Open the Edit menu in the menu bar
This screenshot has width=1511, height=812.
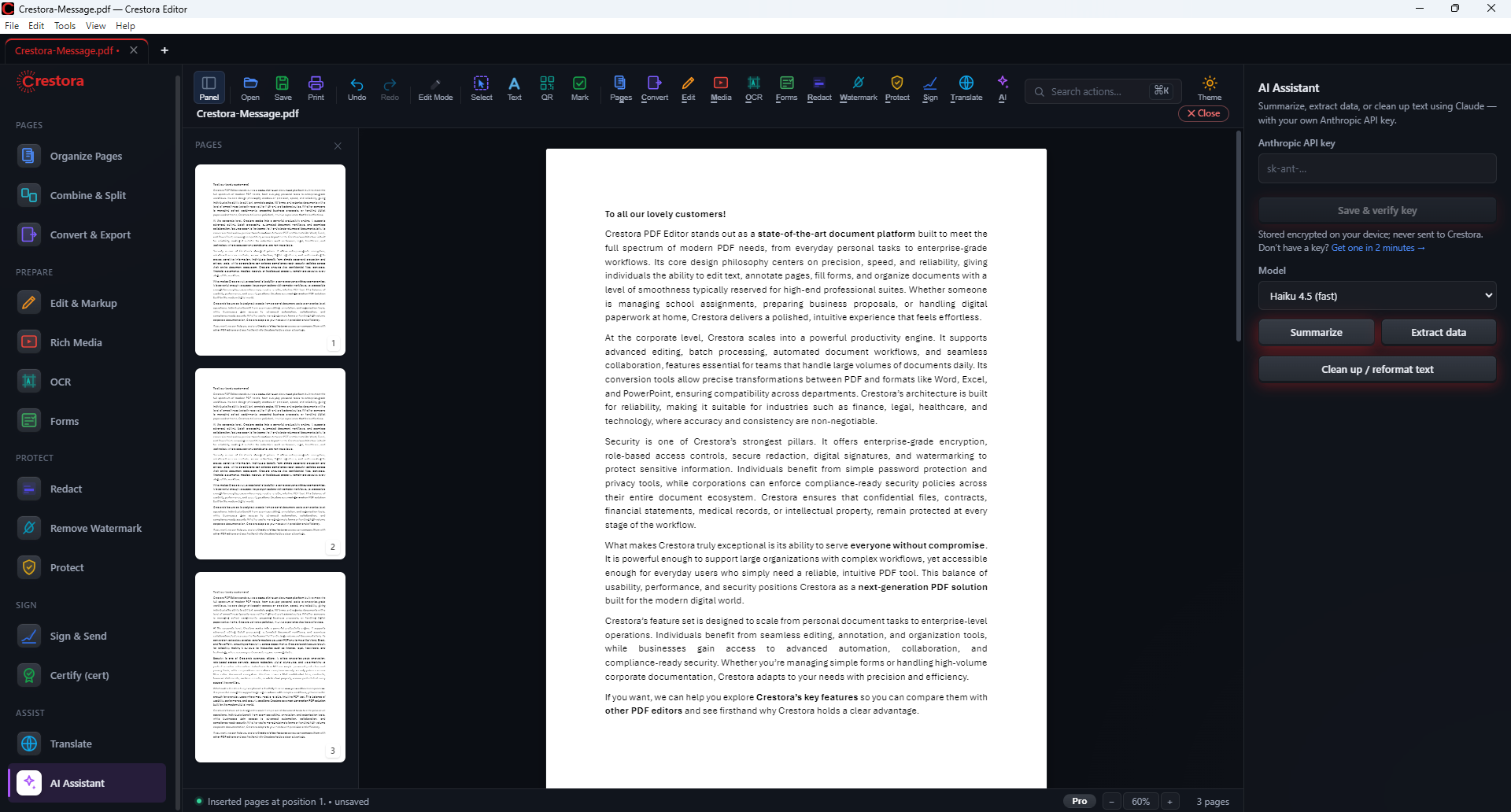(x=36, y=26)
